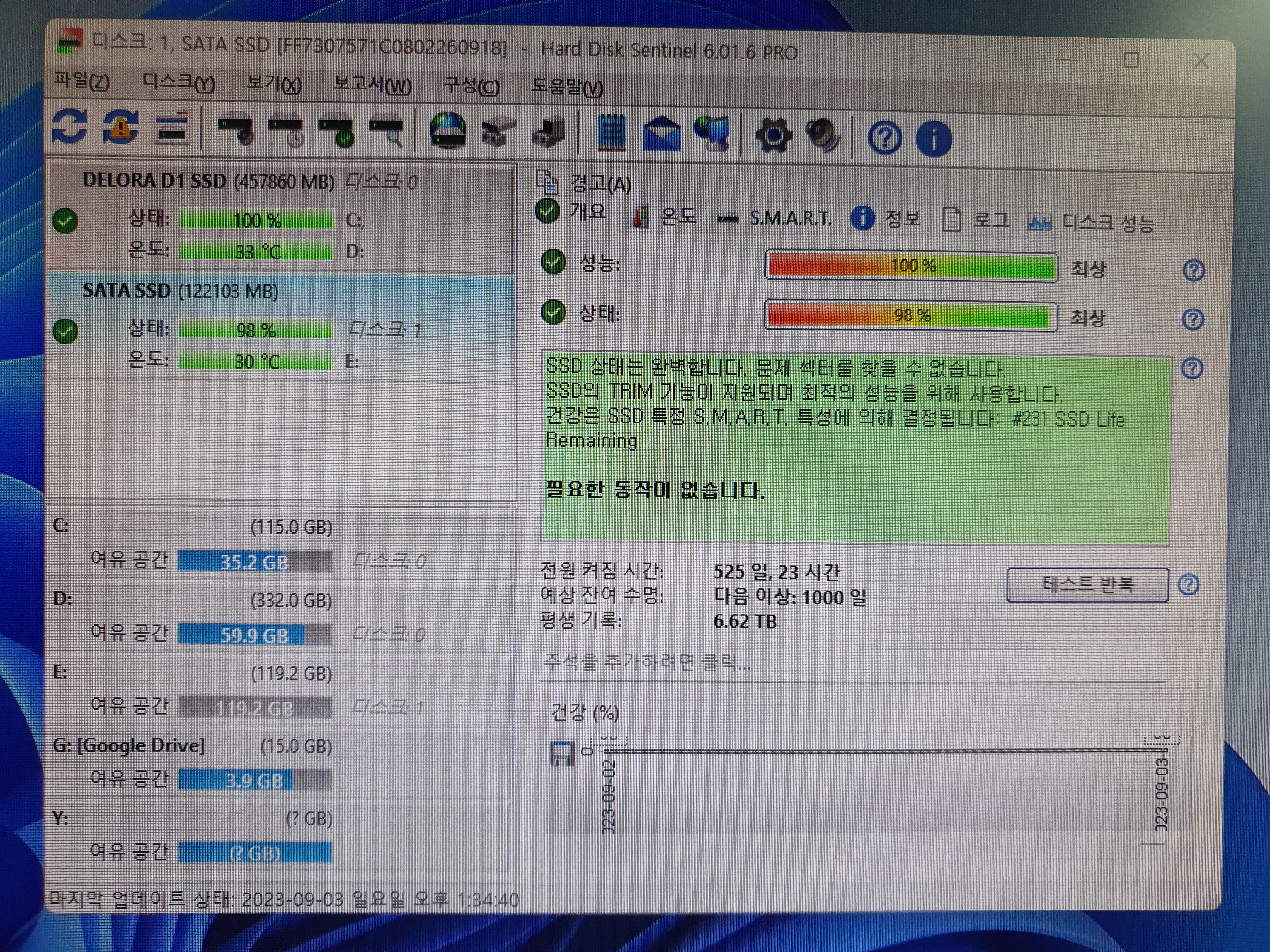Click the D: 59.9 GB free space bar
Image resolution: width=1270 pixels, height=952 pixels.
[255, 635]
